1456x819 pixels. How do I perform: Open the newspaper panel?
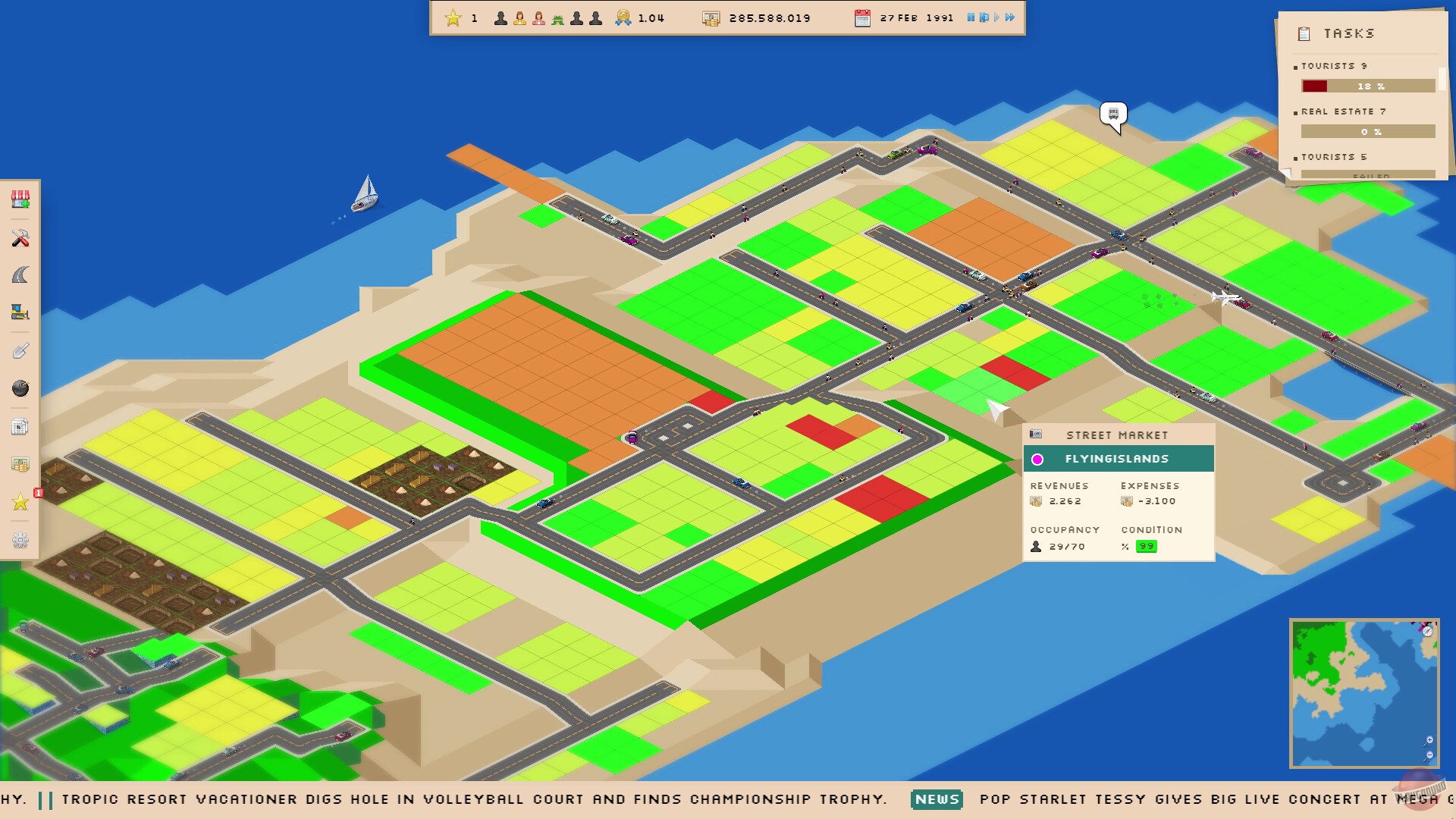tap(20, 426)
